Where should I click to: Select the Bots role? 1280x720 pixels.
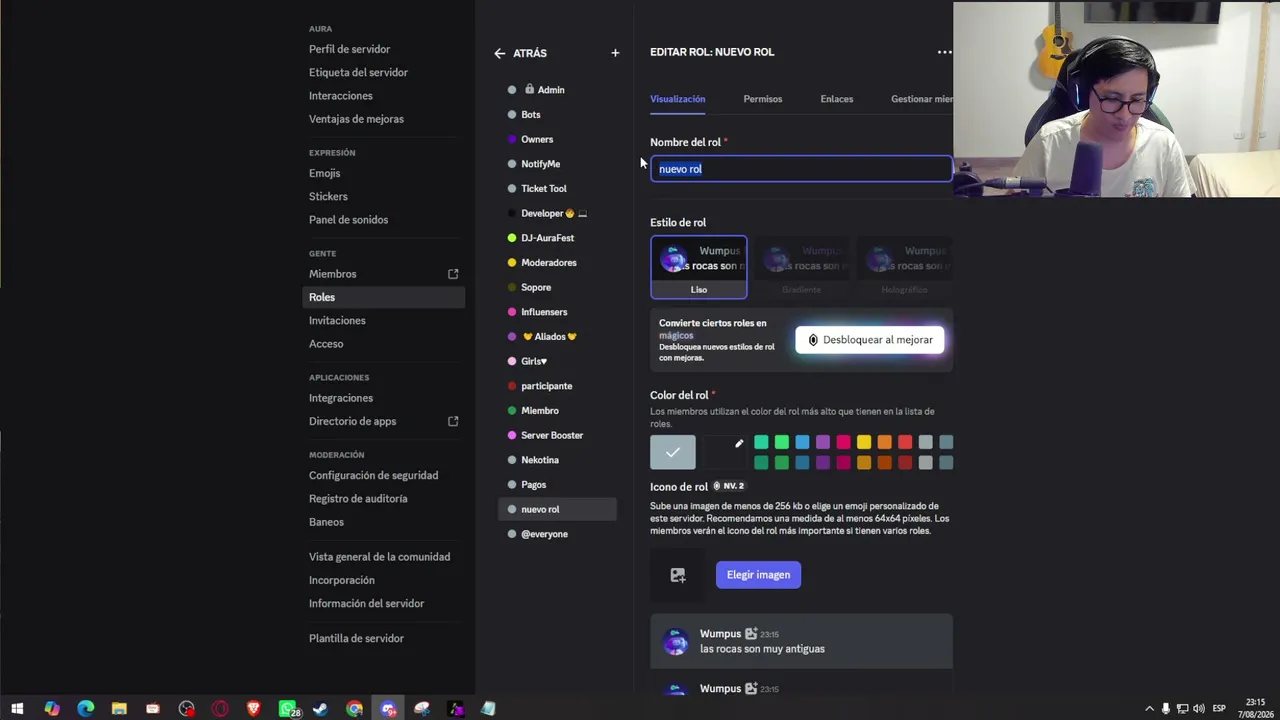point(557,115)
